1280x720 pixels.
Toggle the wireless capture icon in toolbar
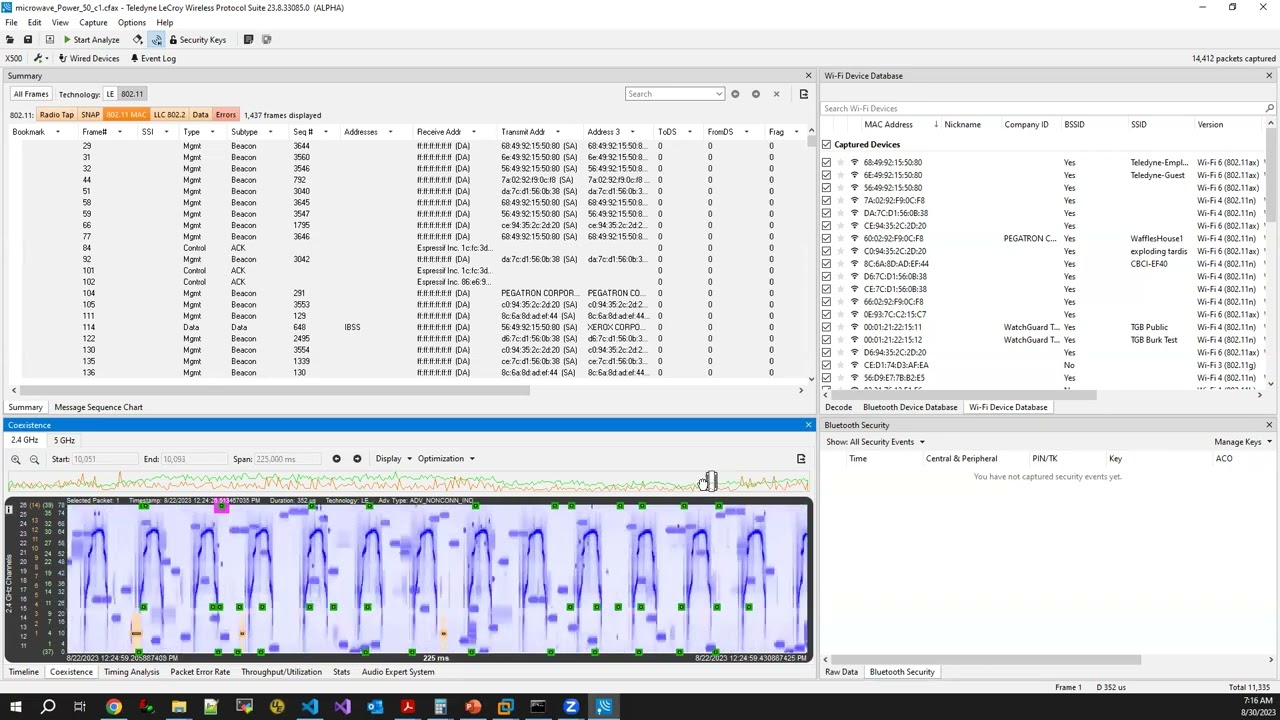(157, 40)
